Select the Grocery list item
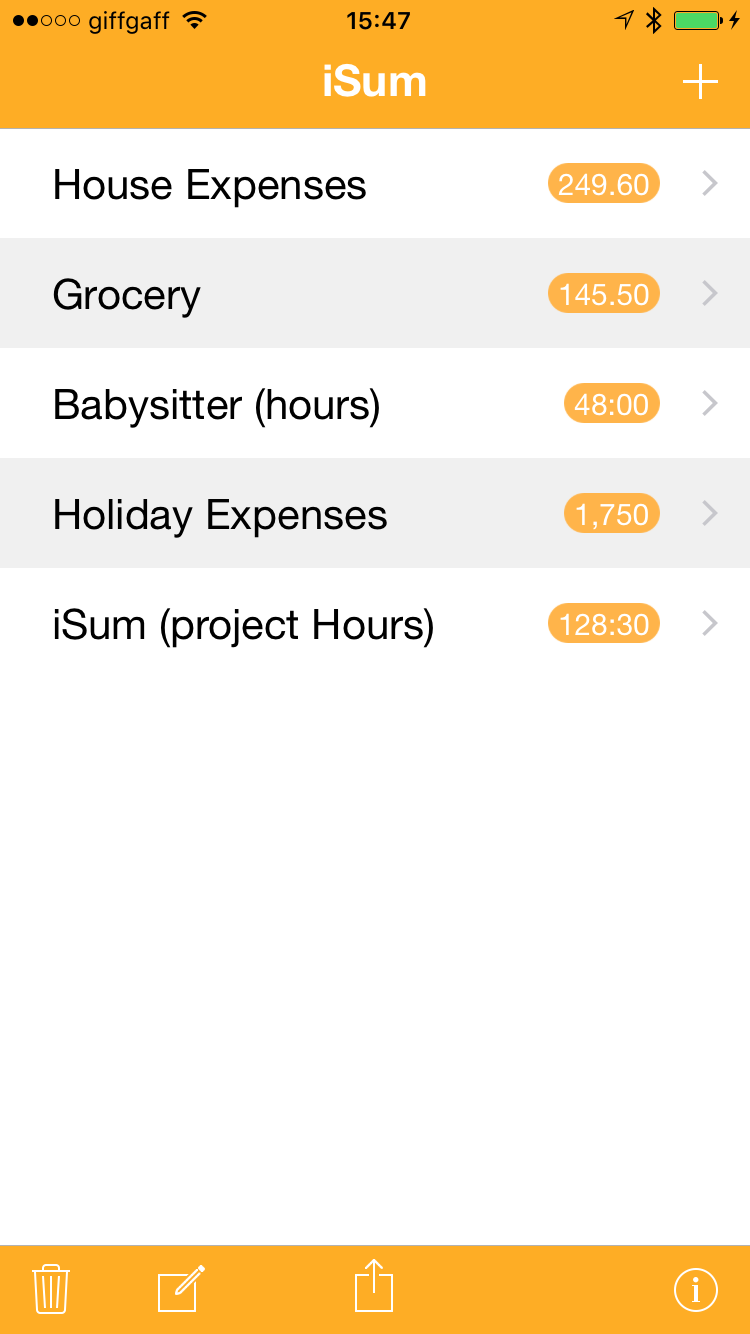 click(127, 295)
